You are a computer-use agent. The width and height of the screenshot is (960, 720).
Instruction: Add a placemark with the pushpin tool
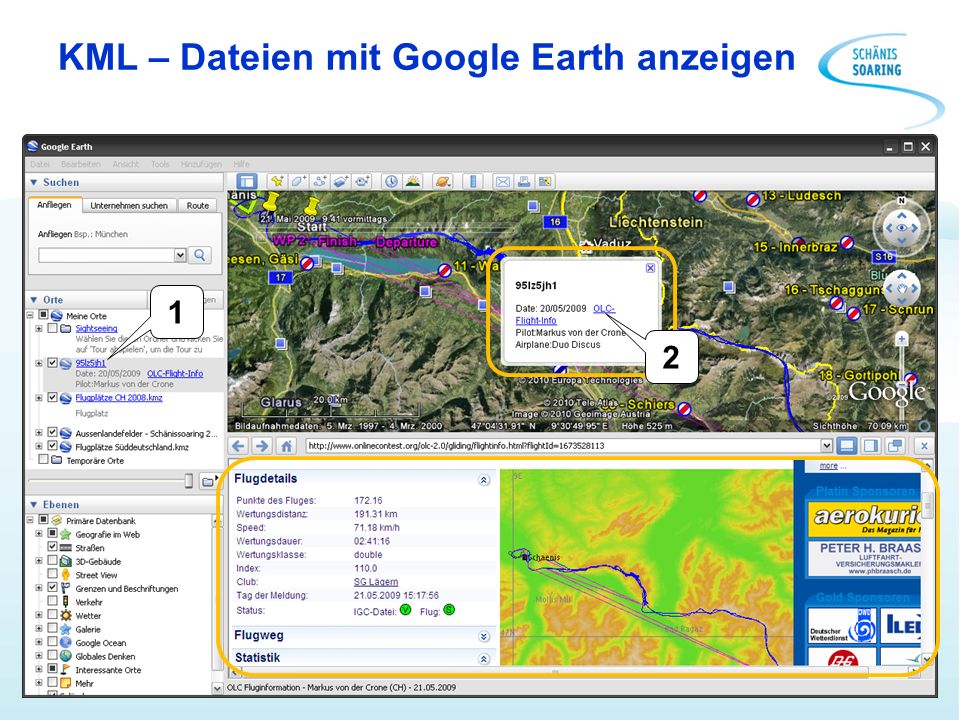[x=277, y=181]
